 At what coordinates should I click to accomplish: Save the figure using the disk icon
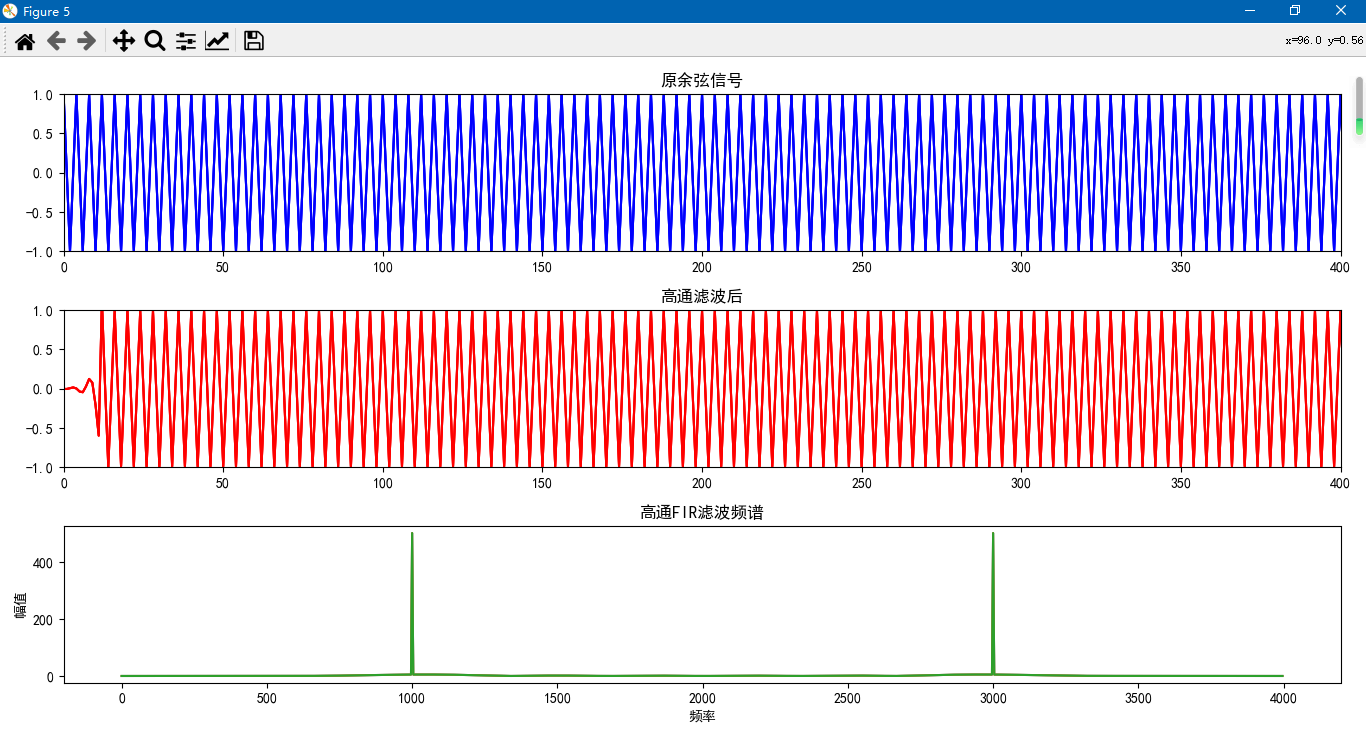pos(253,40)
